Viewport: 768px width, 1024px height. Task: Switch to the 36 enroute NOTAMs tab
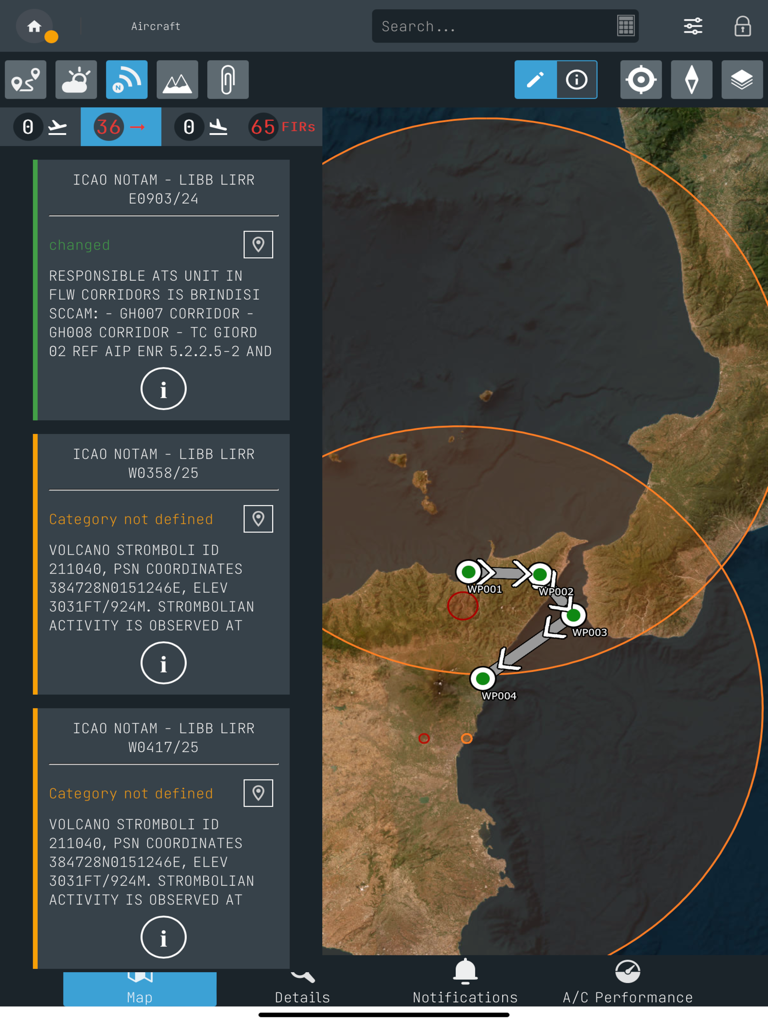tap(121, 127)
